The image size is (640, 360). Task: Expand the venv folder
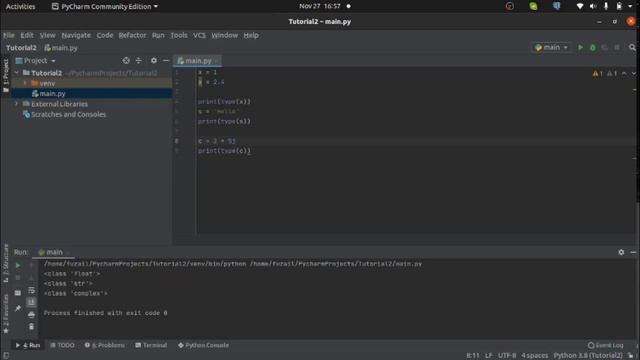25,83
